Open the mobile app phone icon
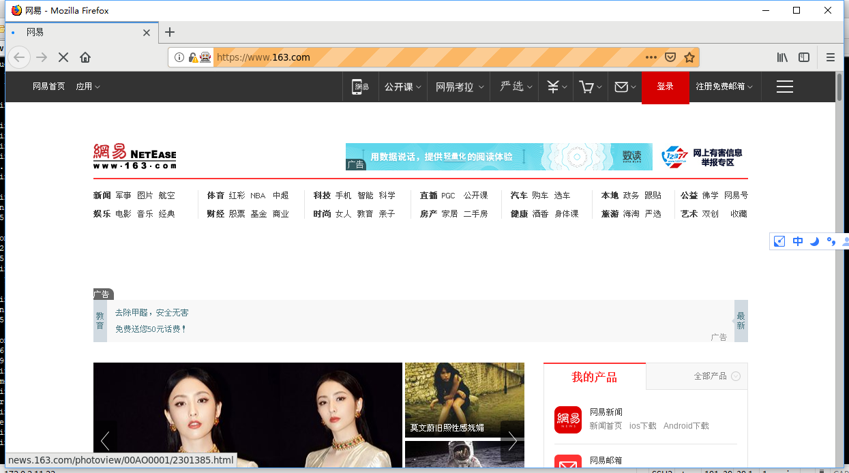This screenshot has height=473, width=849. coord(360,87)
